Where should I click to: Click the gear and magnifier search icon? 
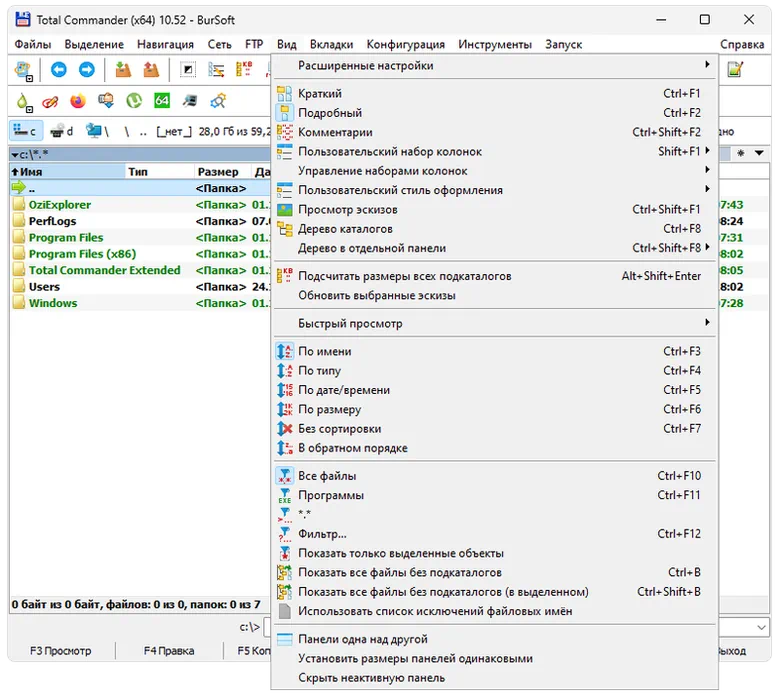click(218, 101)
